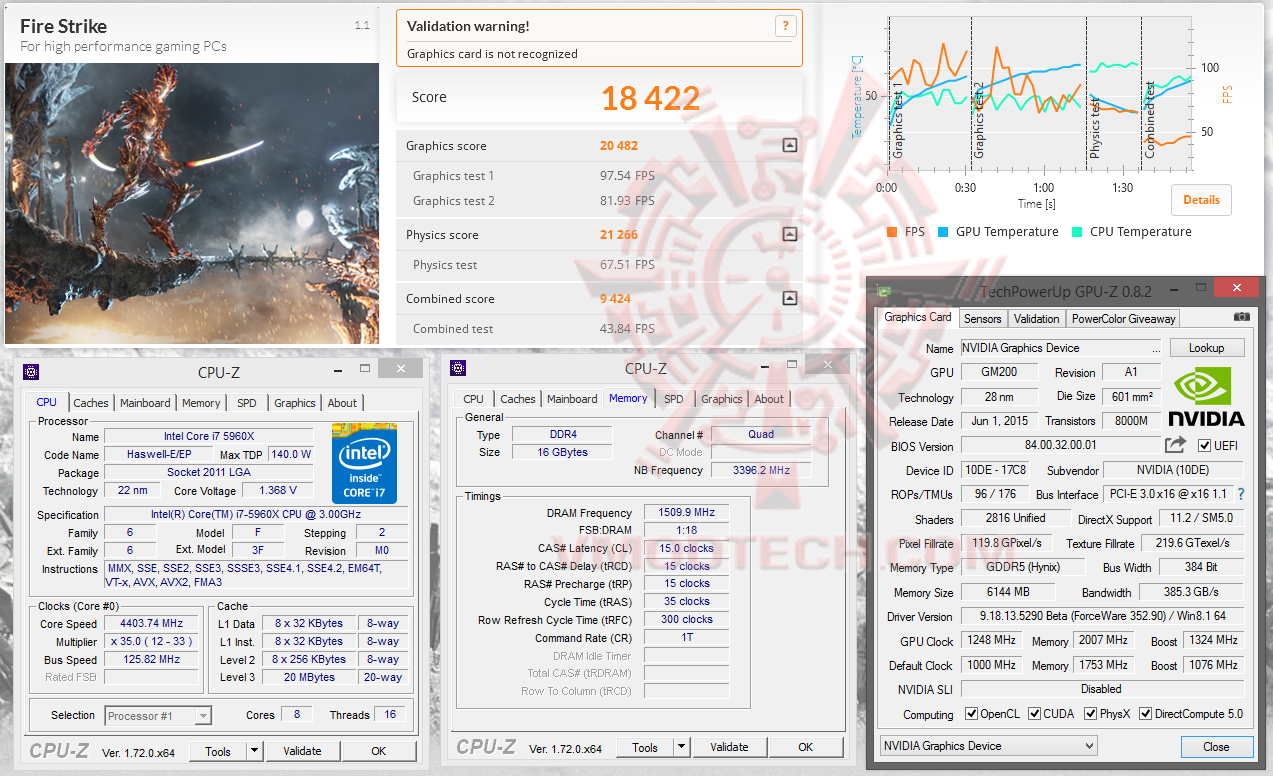This screenshot has width=1273, height=776.
Task: Click the GPU Temperature blue legend swatch
Action: click(943, 232)
